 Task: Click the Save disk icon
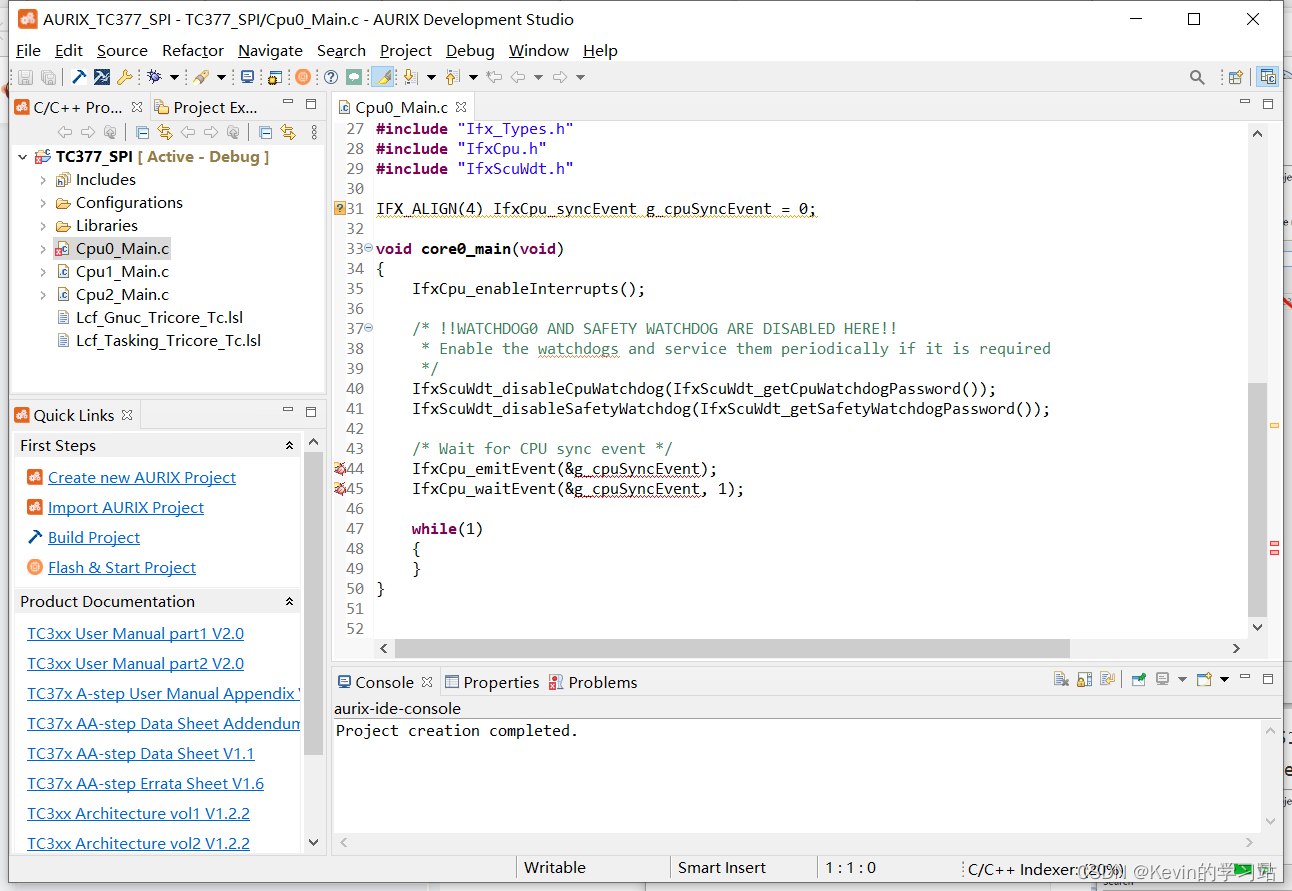(25, 77)
